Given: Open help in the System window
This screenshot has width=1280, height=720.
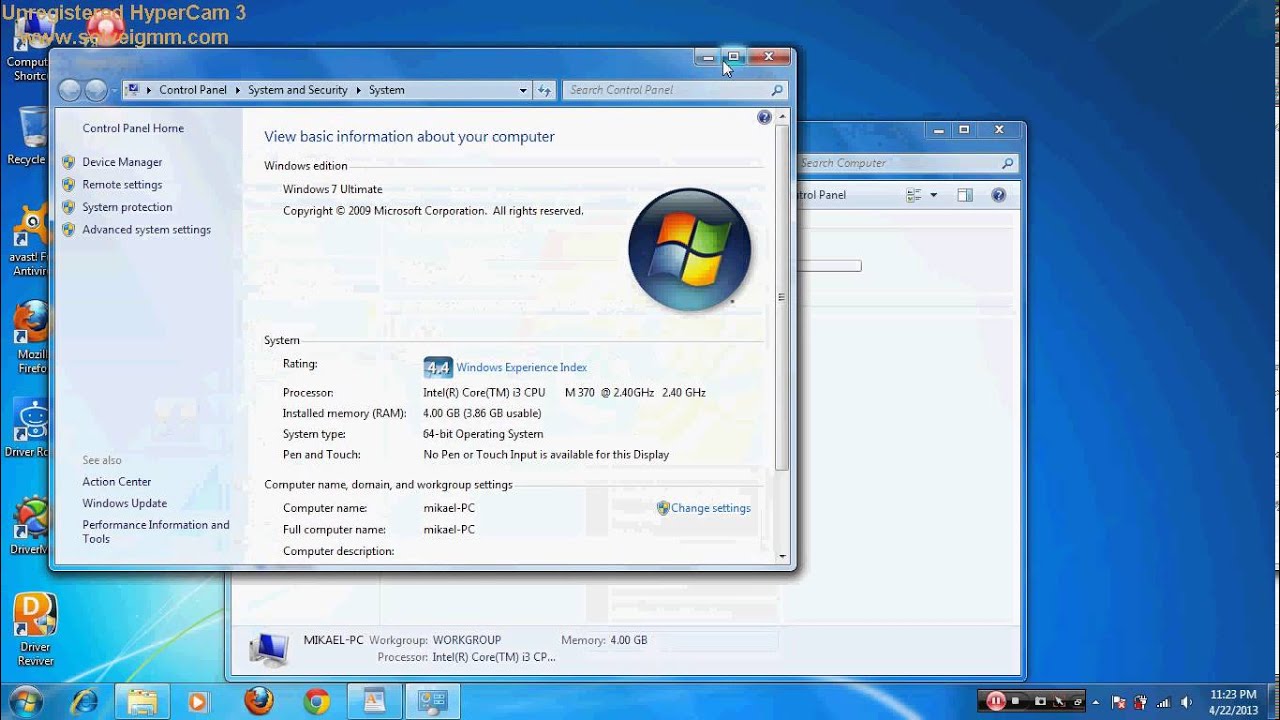Looking at the screenshot, I should (x=764, y=117).
